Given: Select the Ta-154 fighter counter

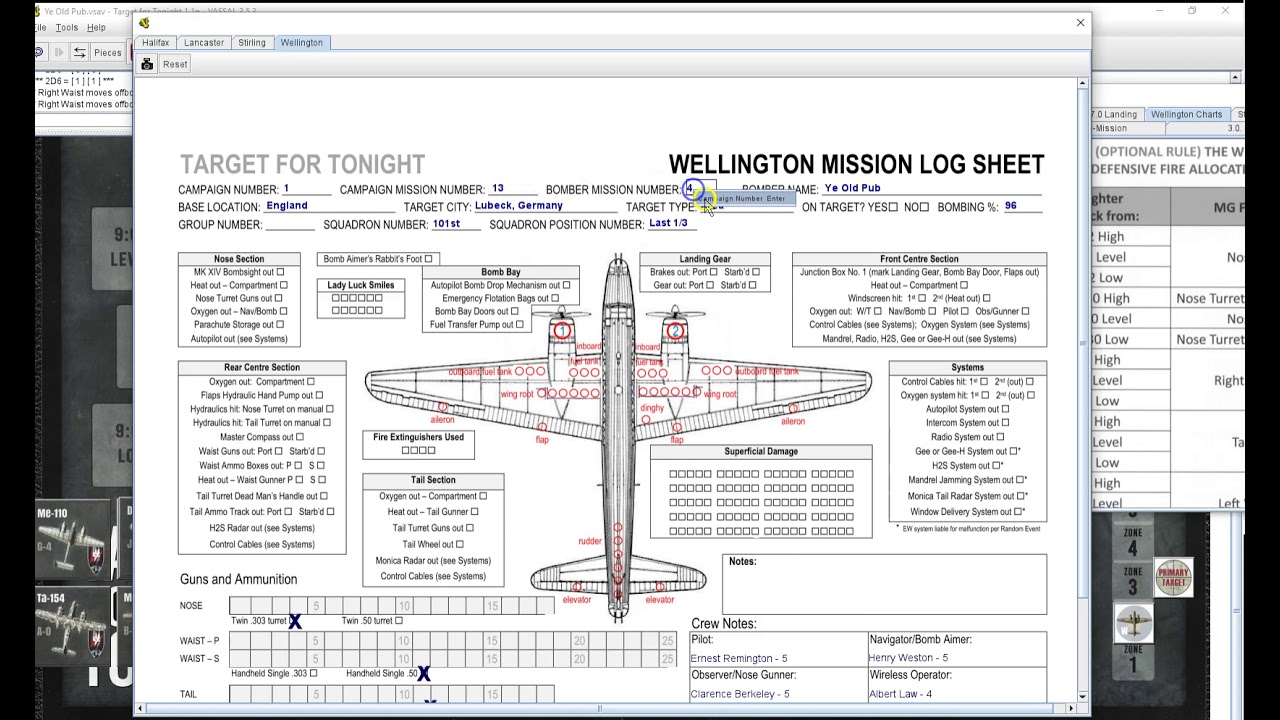Looking at the screenshot, I should (72, 625).
